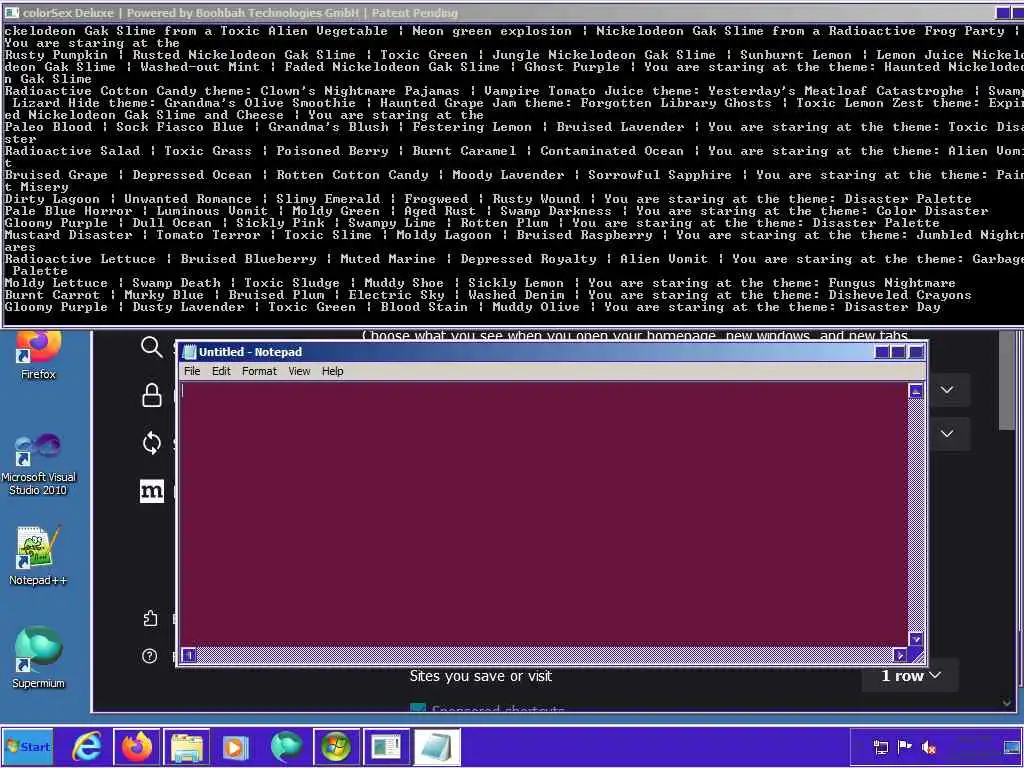Click 'Pale Blue Horror' in the console output

pyautogui.click(x=68, y=211)
